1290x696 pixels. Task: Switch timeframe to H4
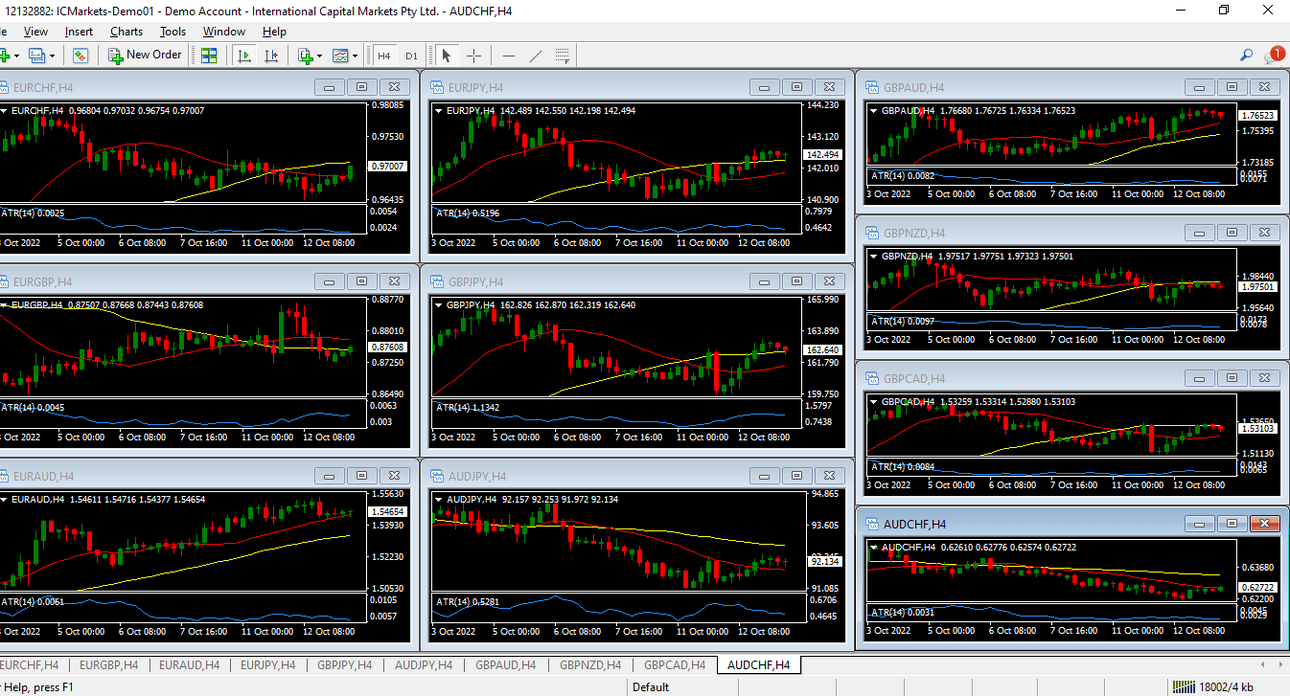click(x=384, y=55)
